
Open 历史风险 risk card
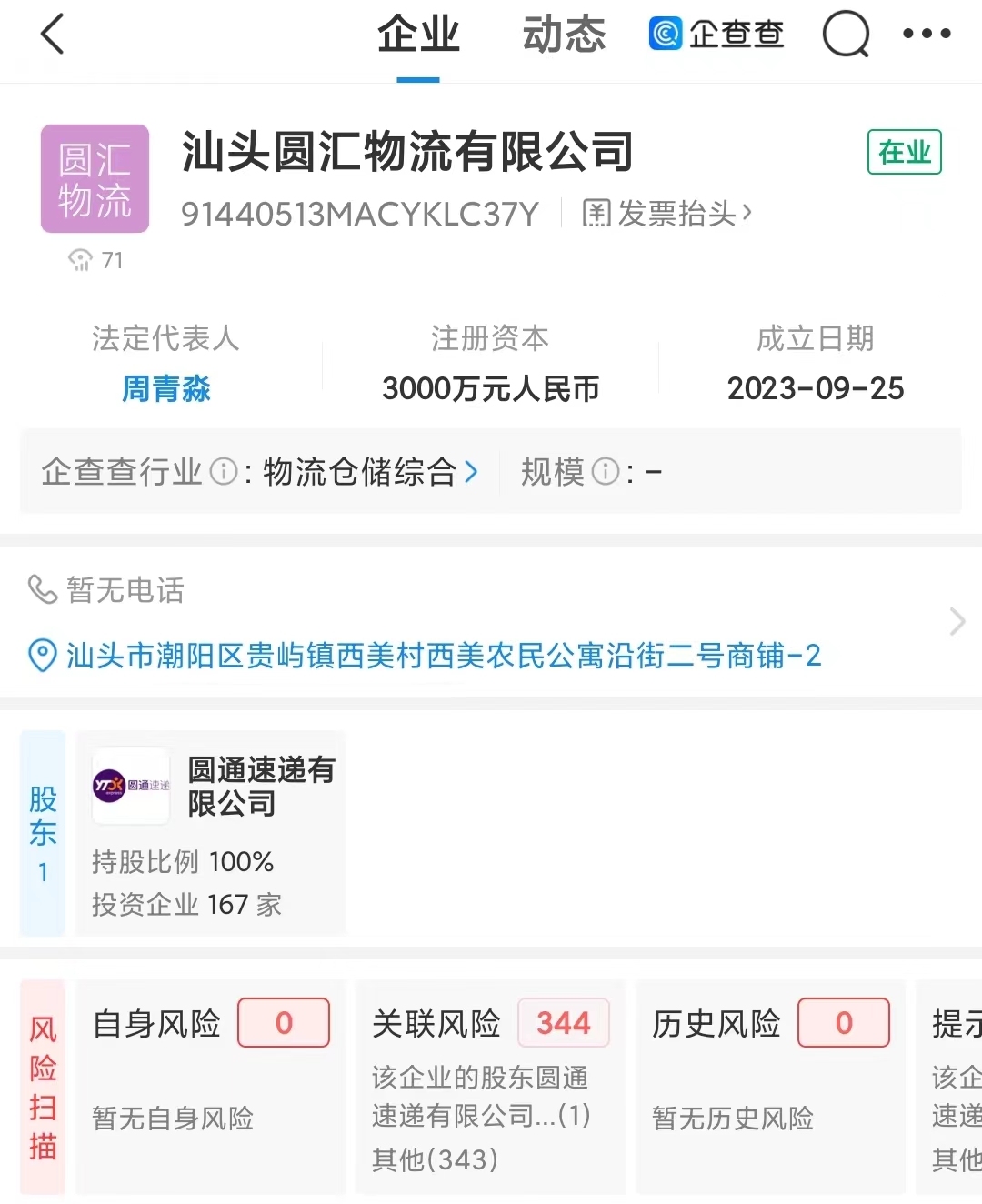coord(771,1087)
